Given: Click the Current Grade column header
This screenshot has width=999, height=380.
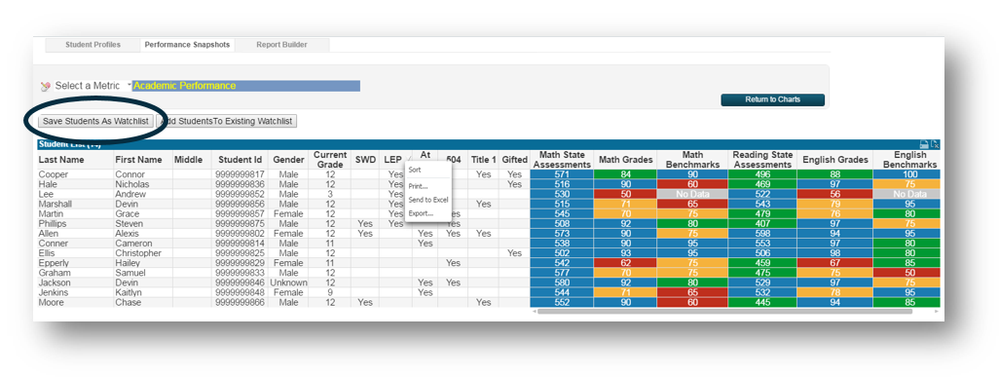Looking at the screenshot, I should click(x=330, y=159).
